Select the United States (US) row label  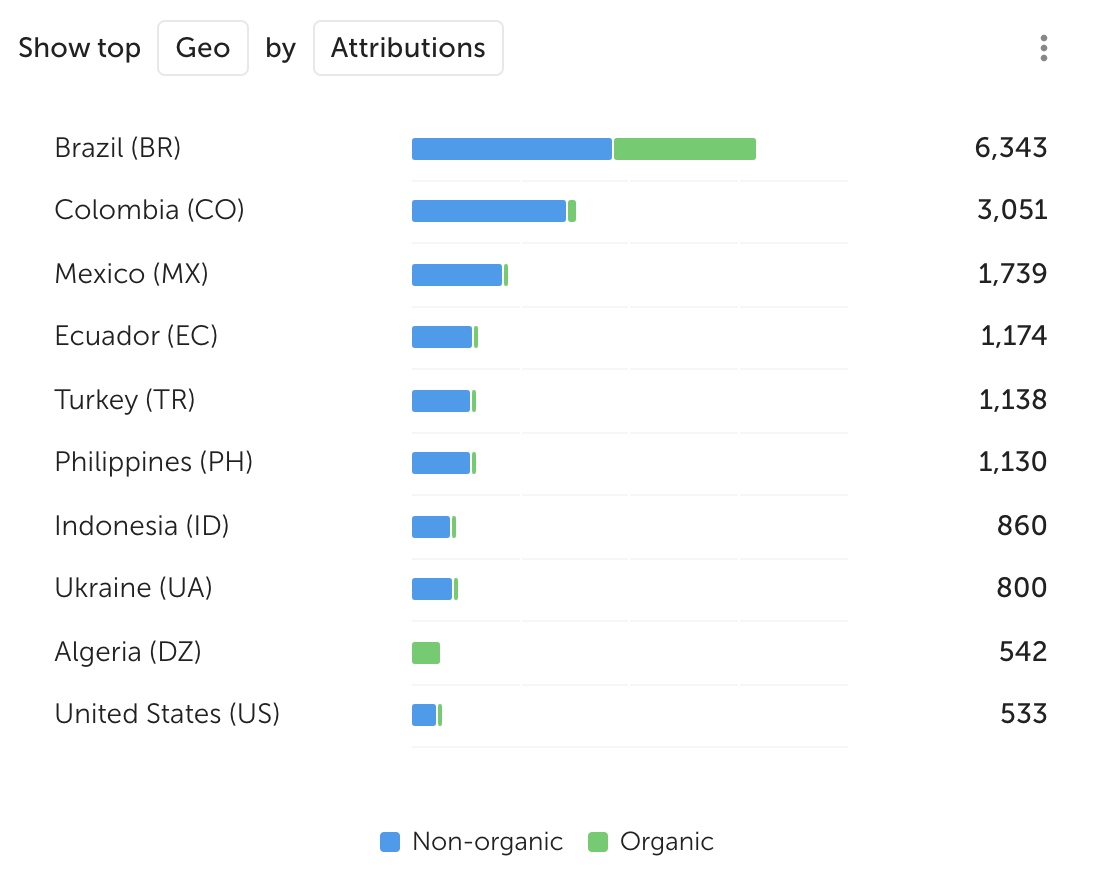click(x=167, y=714)
